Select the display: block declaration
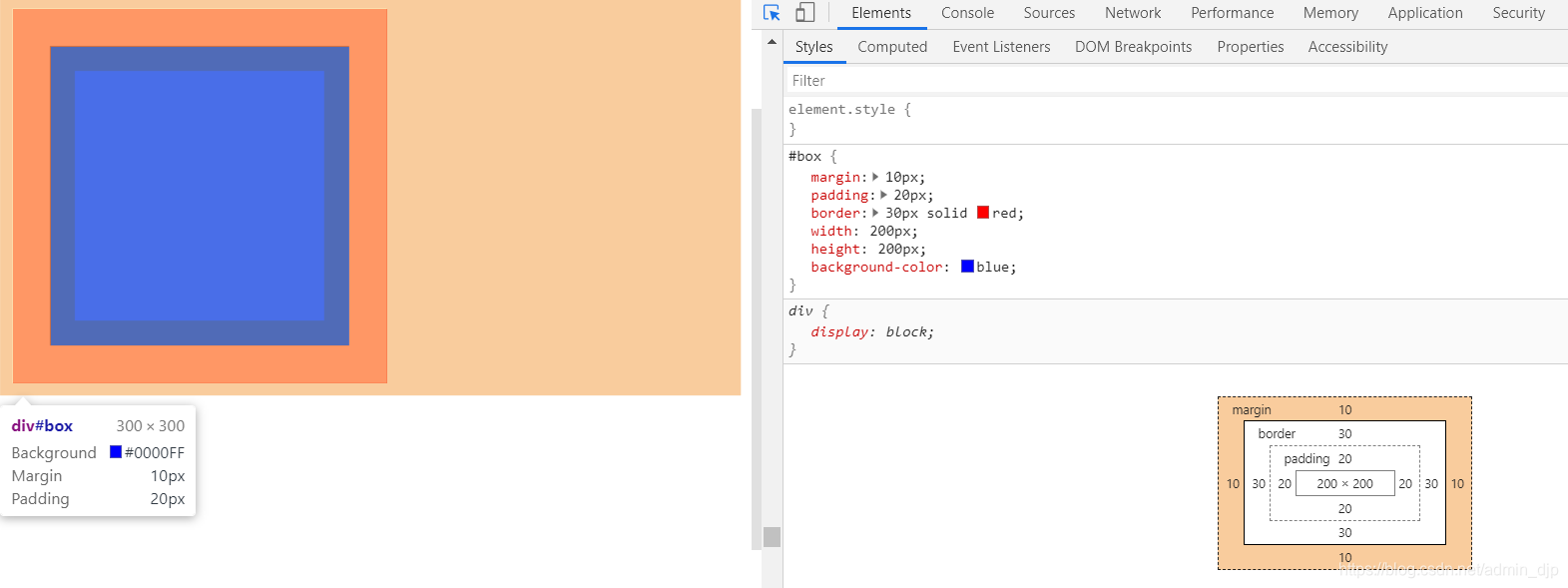Screen dimensions: 1568x588 [x=872, y=332]
